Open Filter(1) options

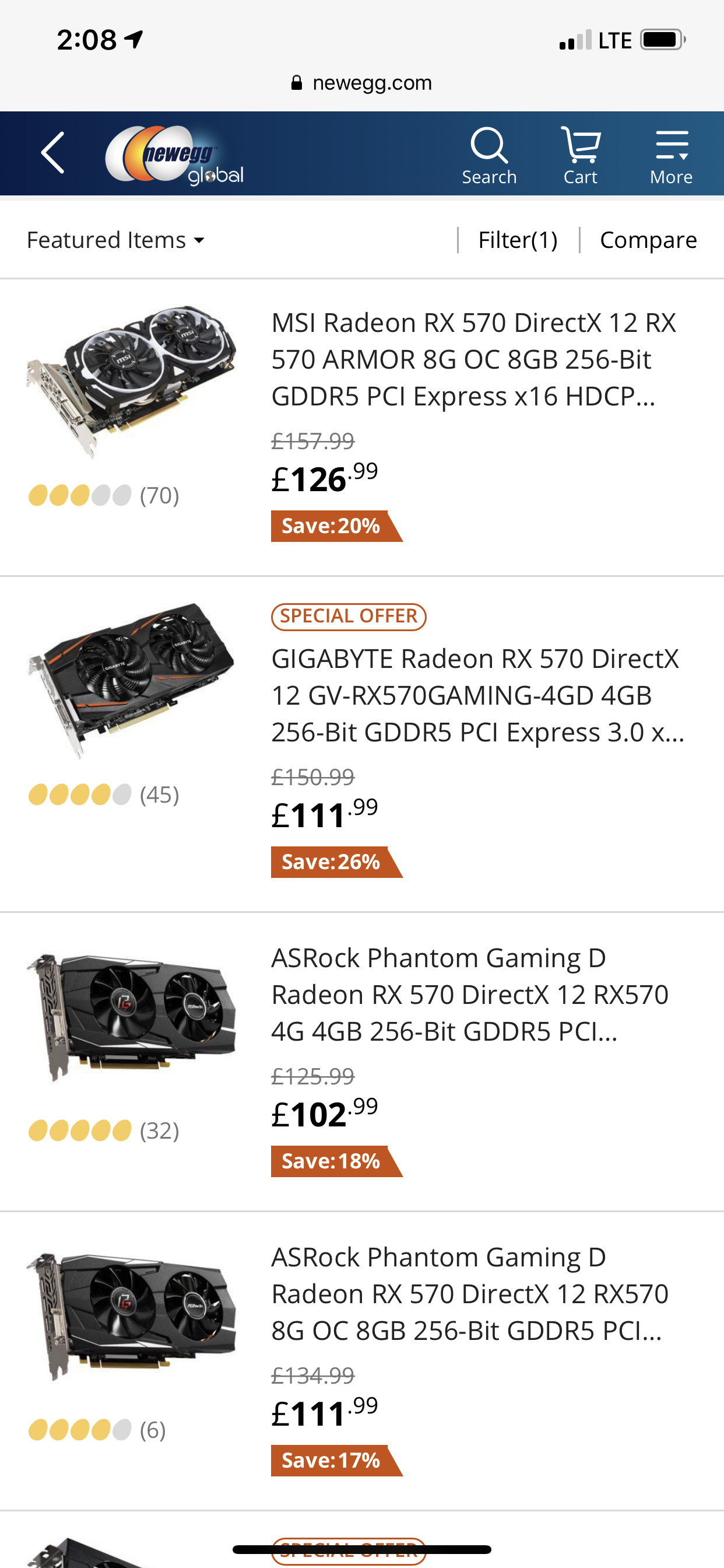(518, 240)
